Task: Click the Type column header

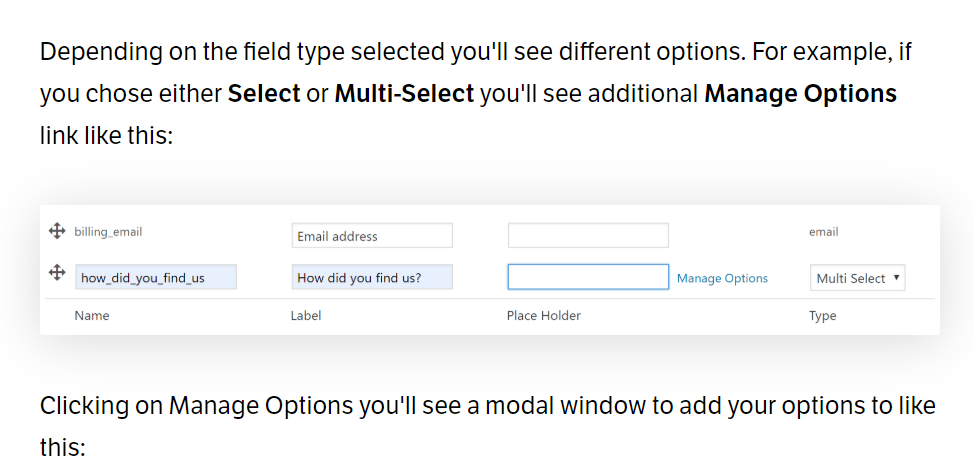Action: click(x=822, y=316)
